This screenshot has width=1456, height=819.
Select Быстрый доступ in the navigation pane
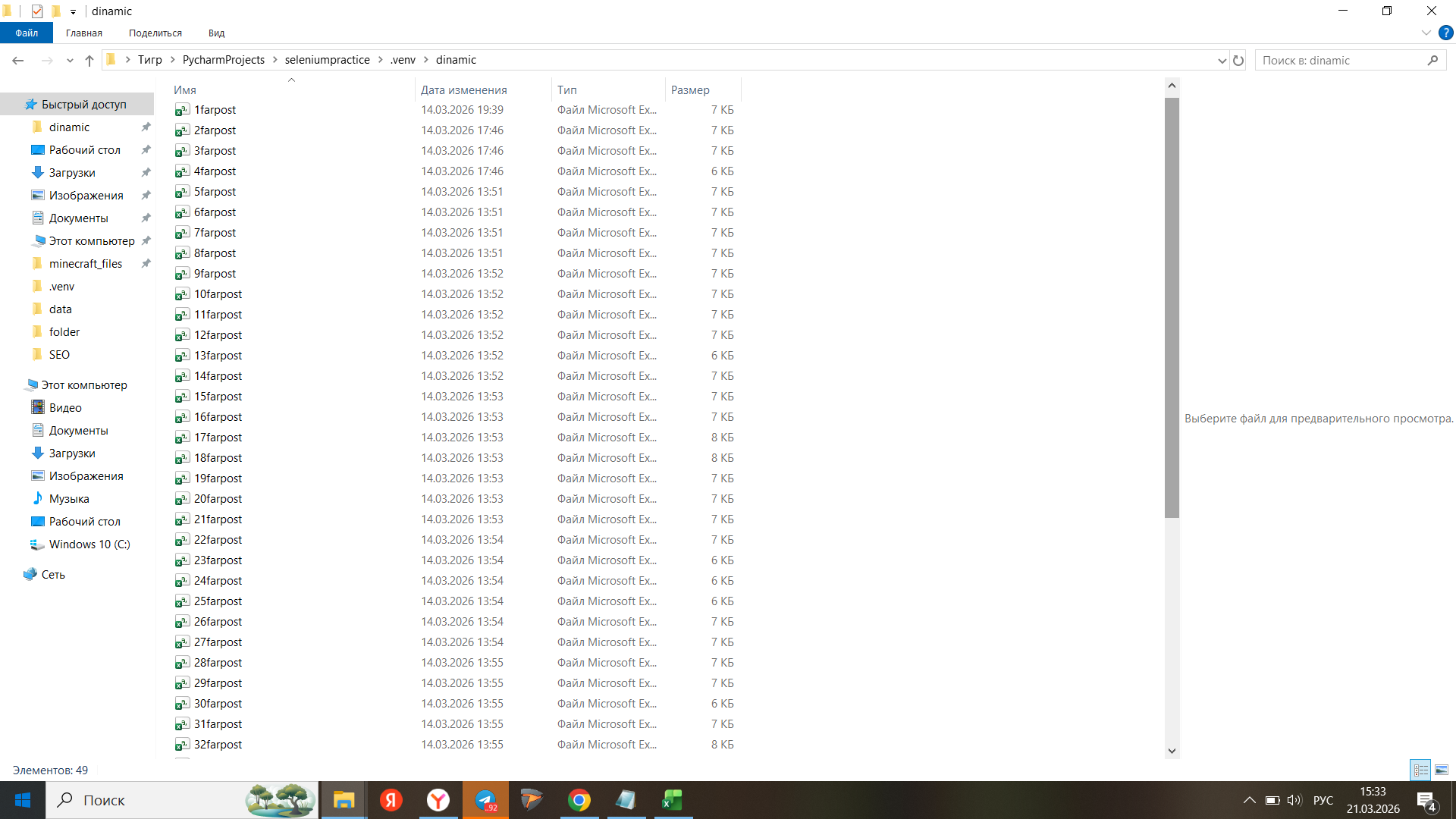click(x=84, y=105)
